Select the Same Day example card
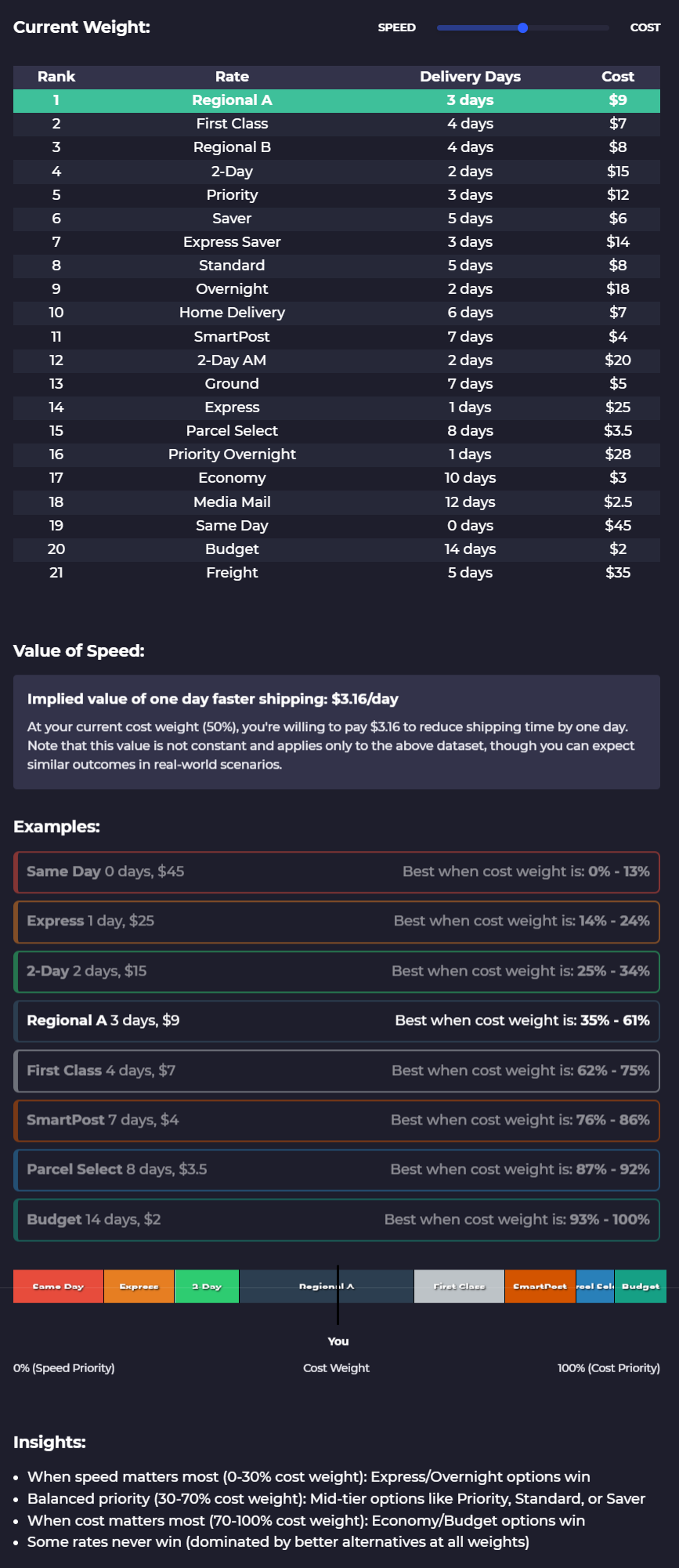This screenshot has height=1568, width=679. click(x=336, y=871)
